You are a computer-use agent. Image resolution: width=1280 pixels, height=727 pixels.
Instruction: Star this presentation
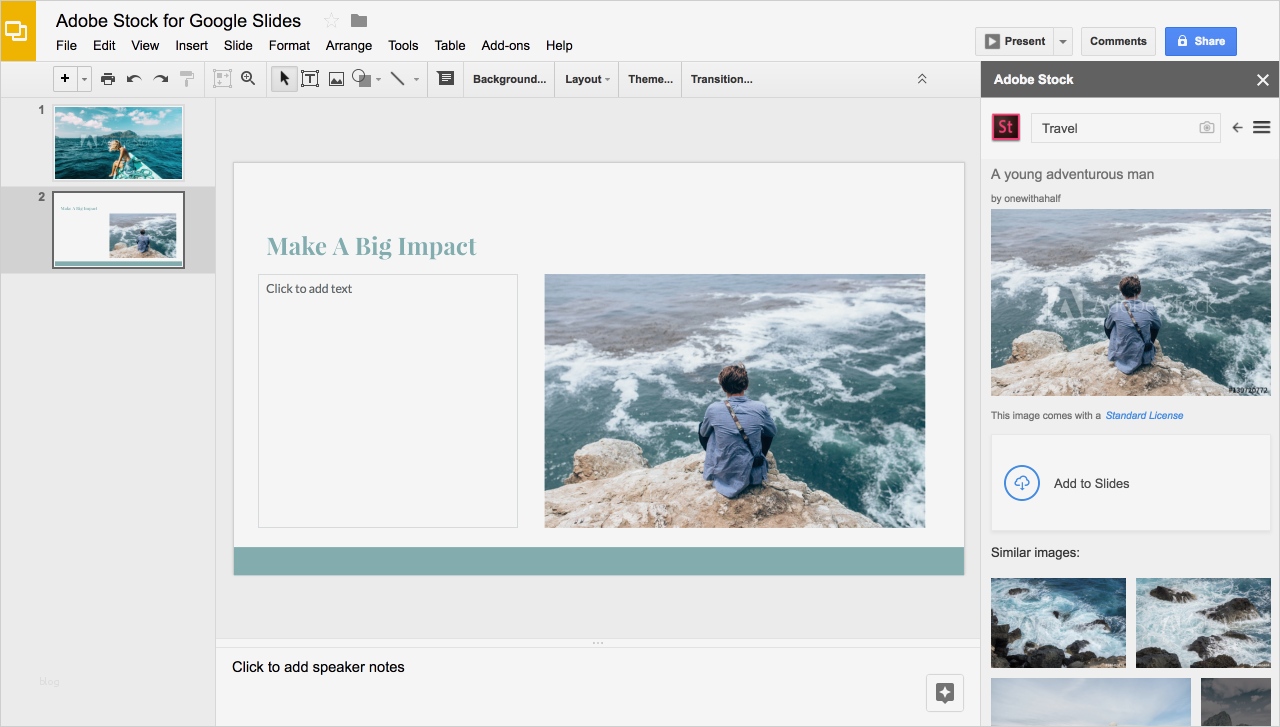331,21
